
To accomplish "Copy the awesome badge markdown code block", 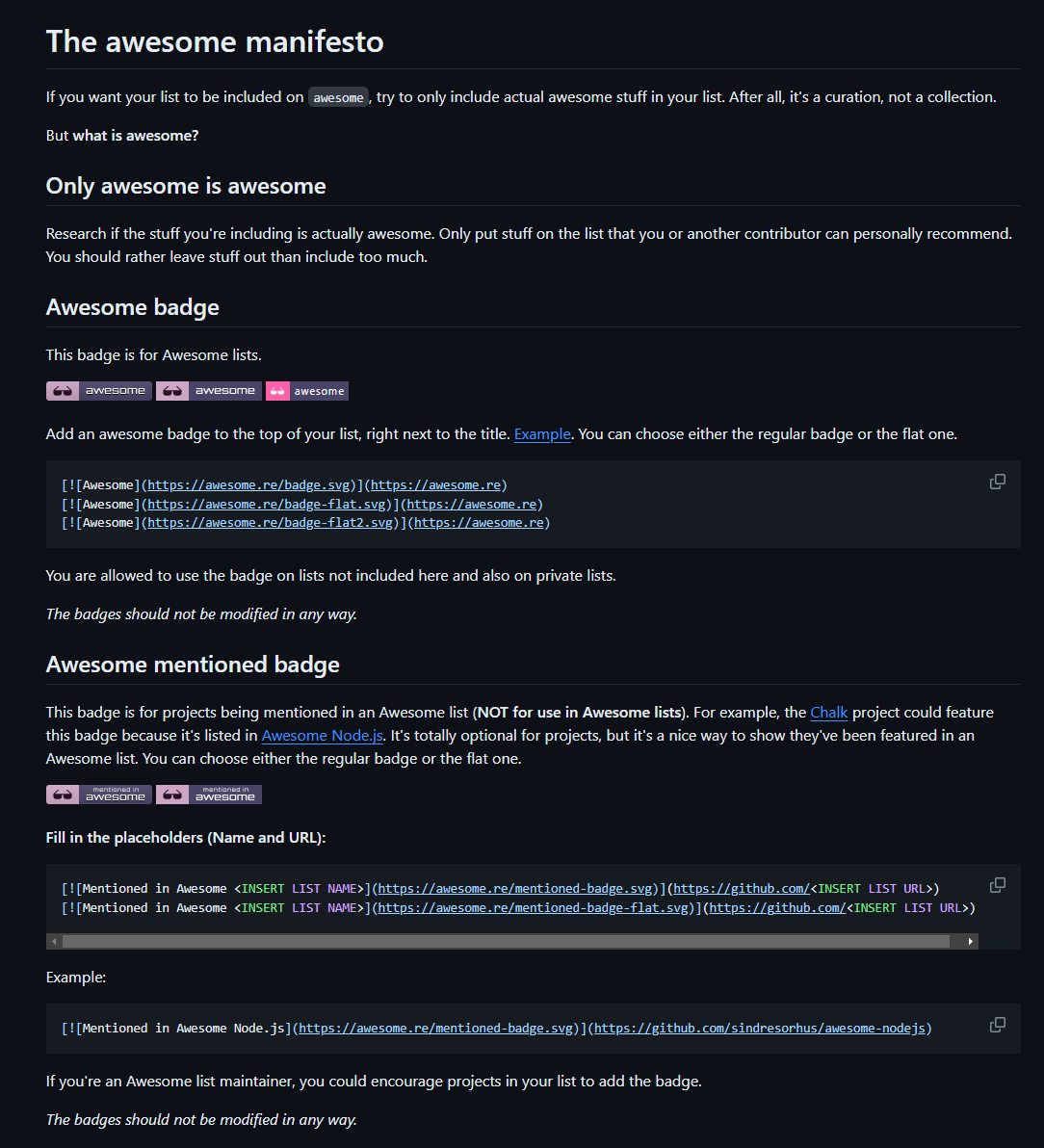I will click(997, 482).
